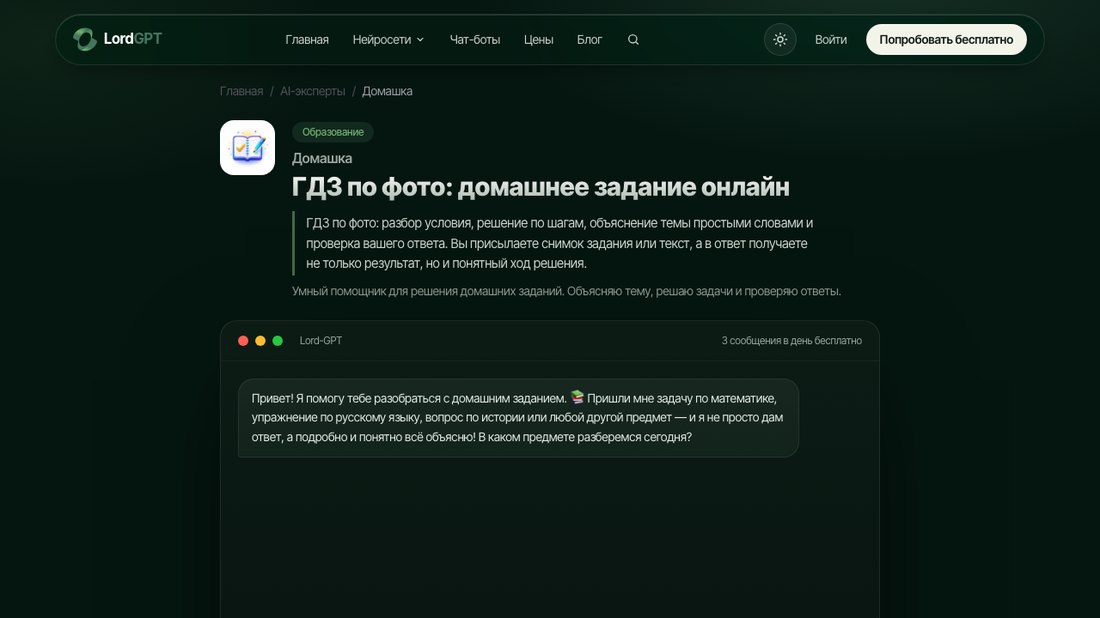Click the bot greeting message bubble
The image size is (1100, 618).
(x=518, y=418)
